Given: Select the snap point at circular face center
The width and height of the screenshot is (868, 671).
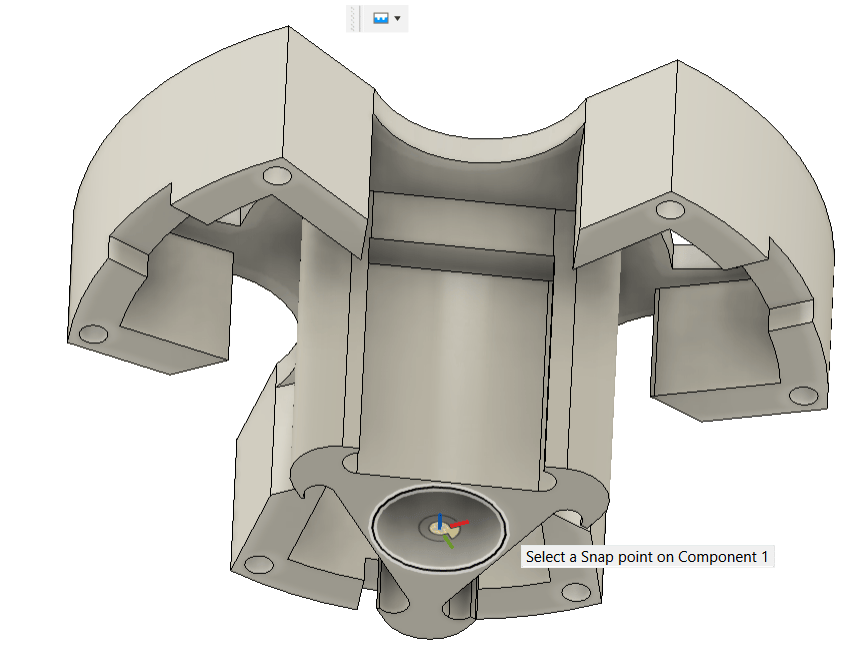Looking at the screenshot, I should pos(440,527).
